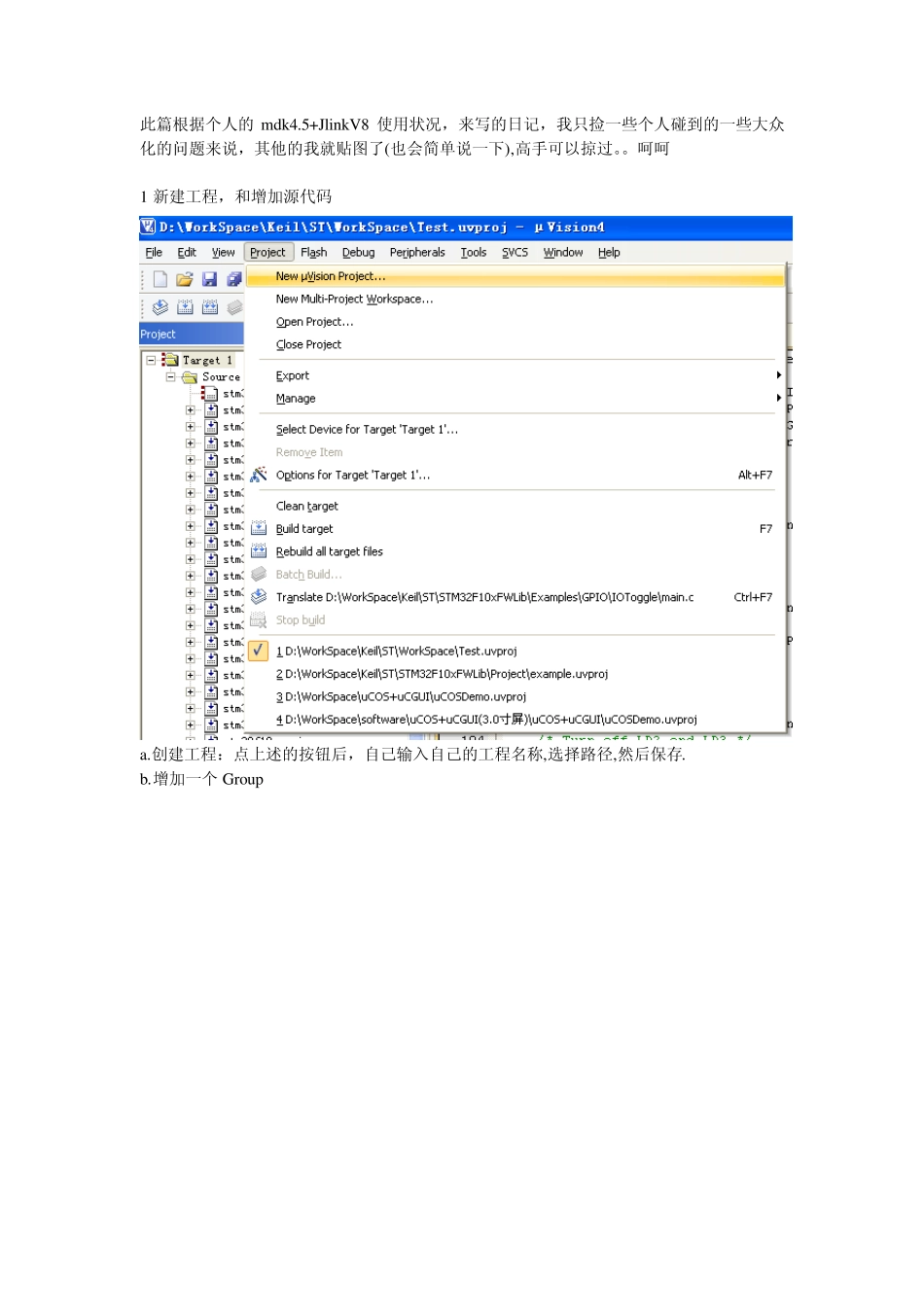Click the Translate icon in the build toolbar
This screenshot has height=1307, width=924.
point(160,307)
